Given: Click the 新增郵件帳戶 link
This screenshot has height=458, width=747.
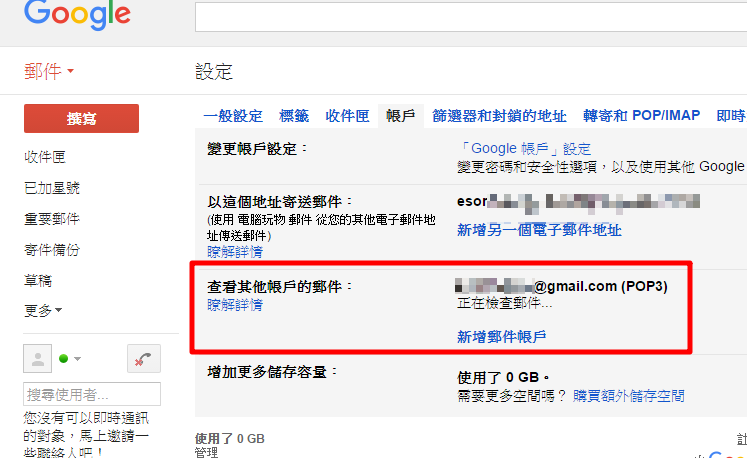Looking at the screenshot, I should click(x=502, y=336).
